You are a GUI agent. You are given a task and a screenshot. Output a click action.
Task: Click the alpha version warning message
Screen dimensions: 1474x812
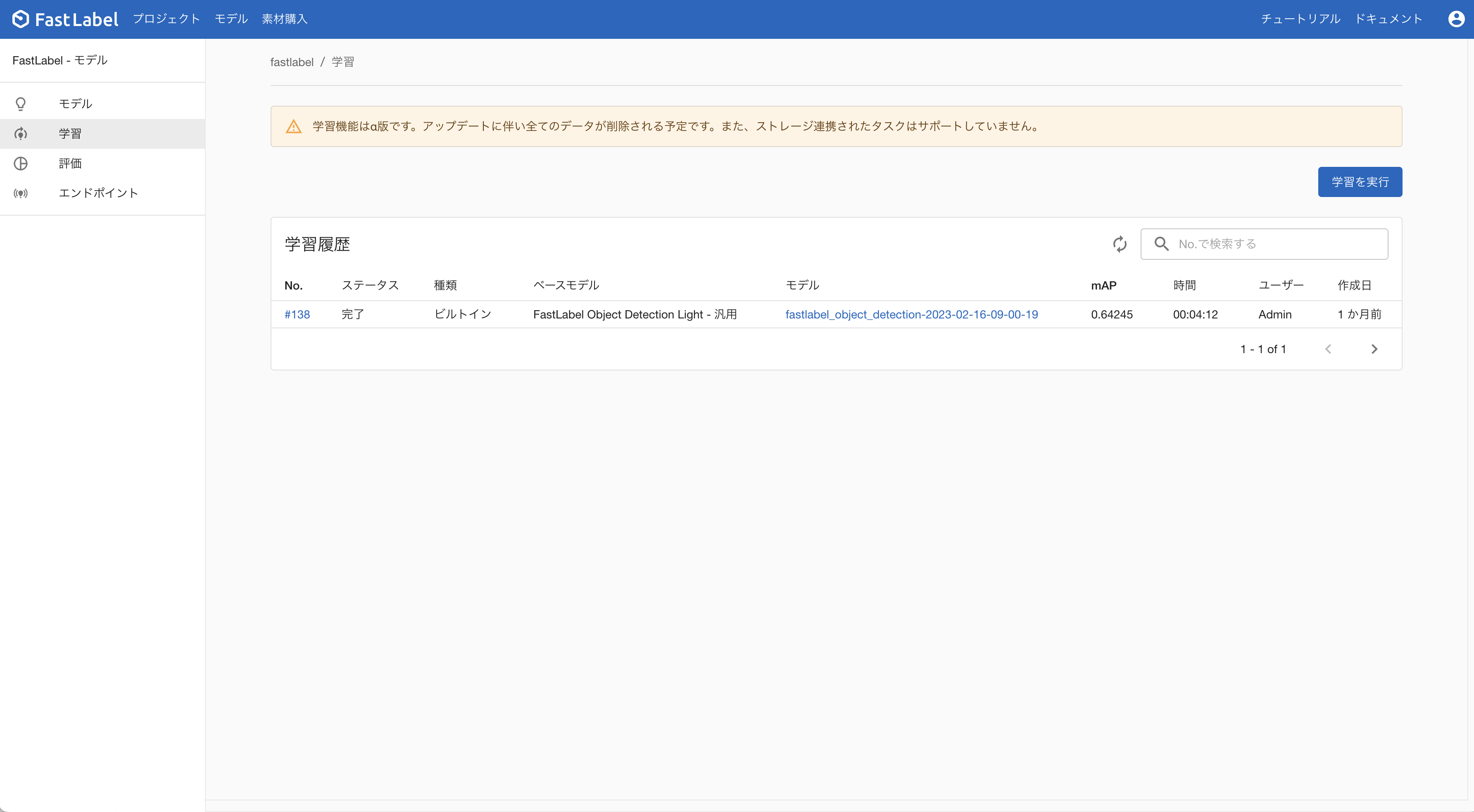pyautogui.click(x=676, y=126)
